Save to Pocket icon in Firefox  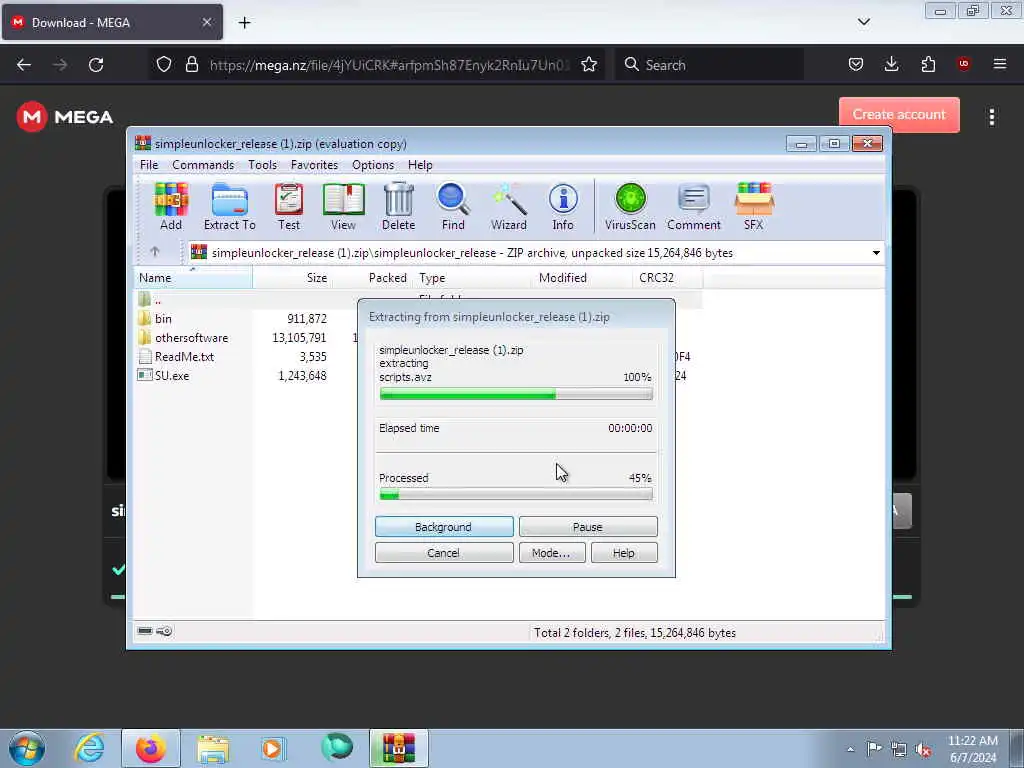(x=856, y=64)
